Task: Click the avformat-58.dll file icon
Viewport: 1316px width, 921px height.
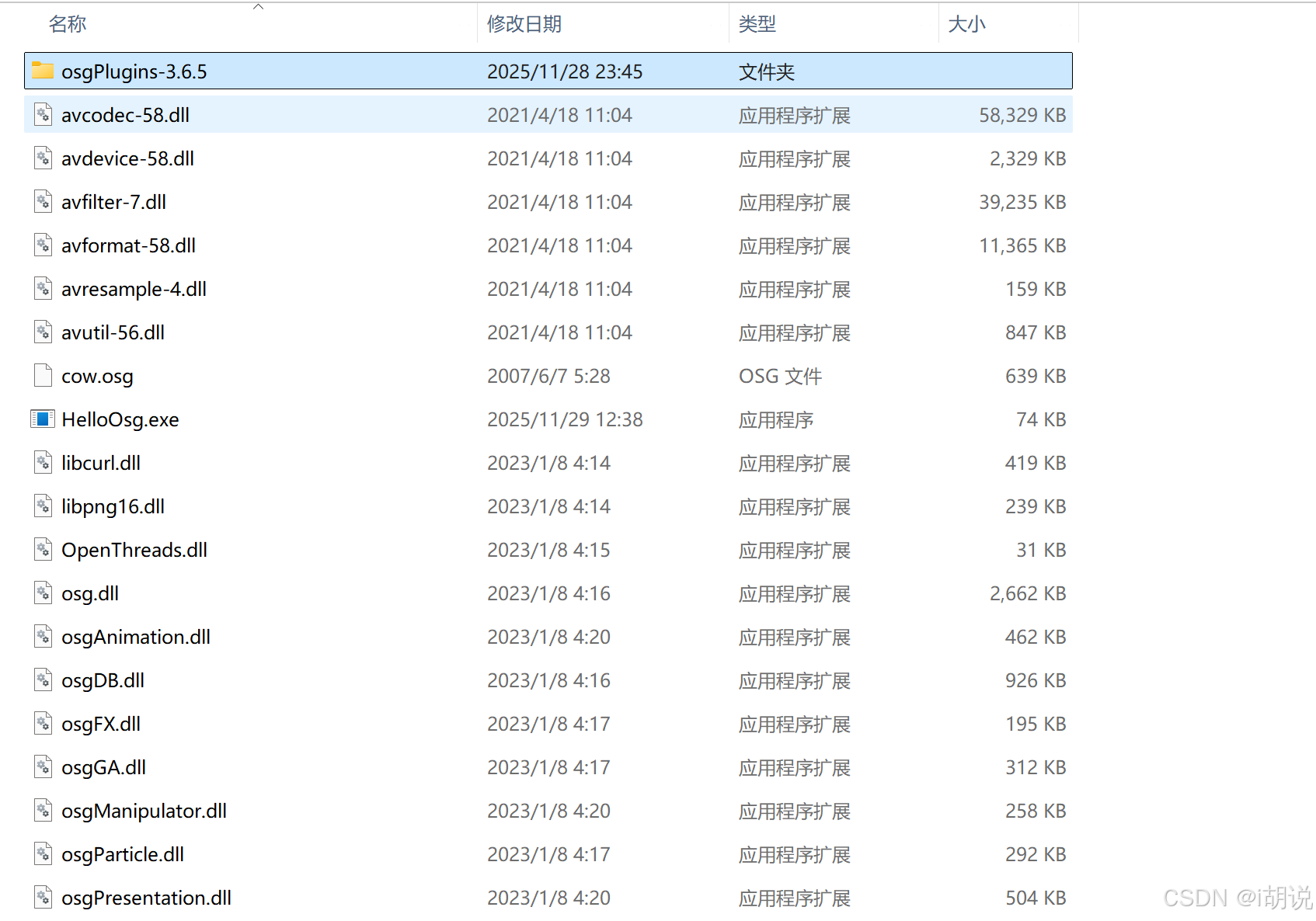Action: (x=43, y=245)
